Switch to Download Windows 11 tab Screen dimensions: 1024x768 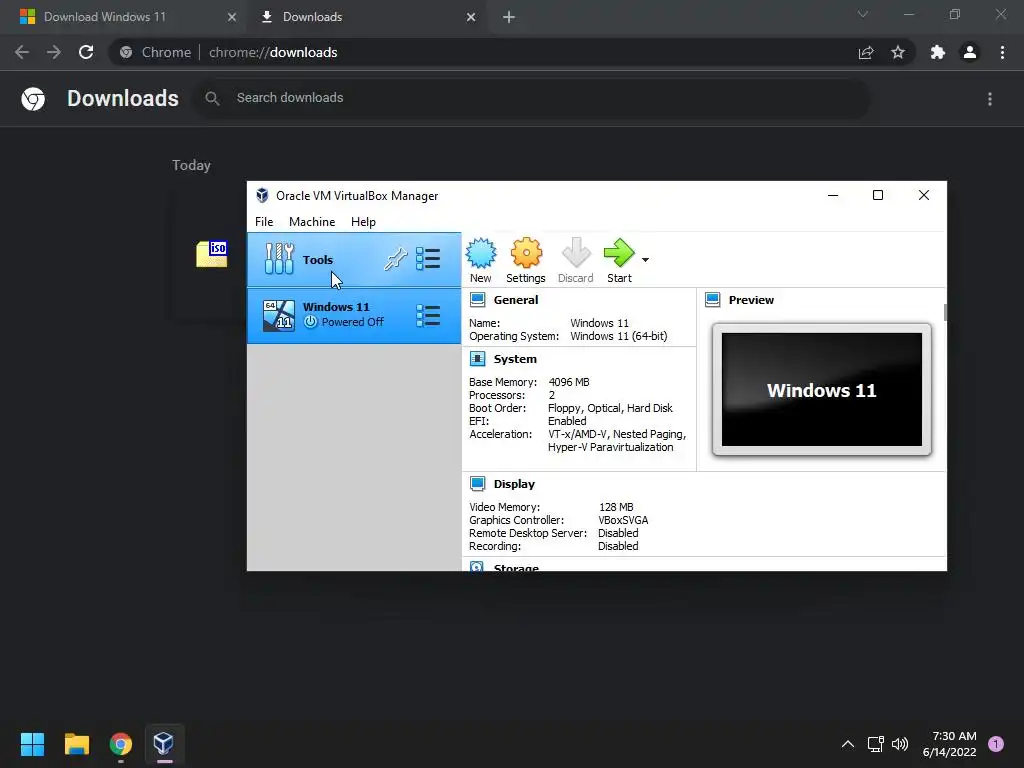[124, 17]
